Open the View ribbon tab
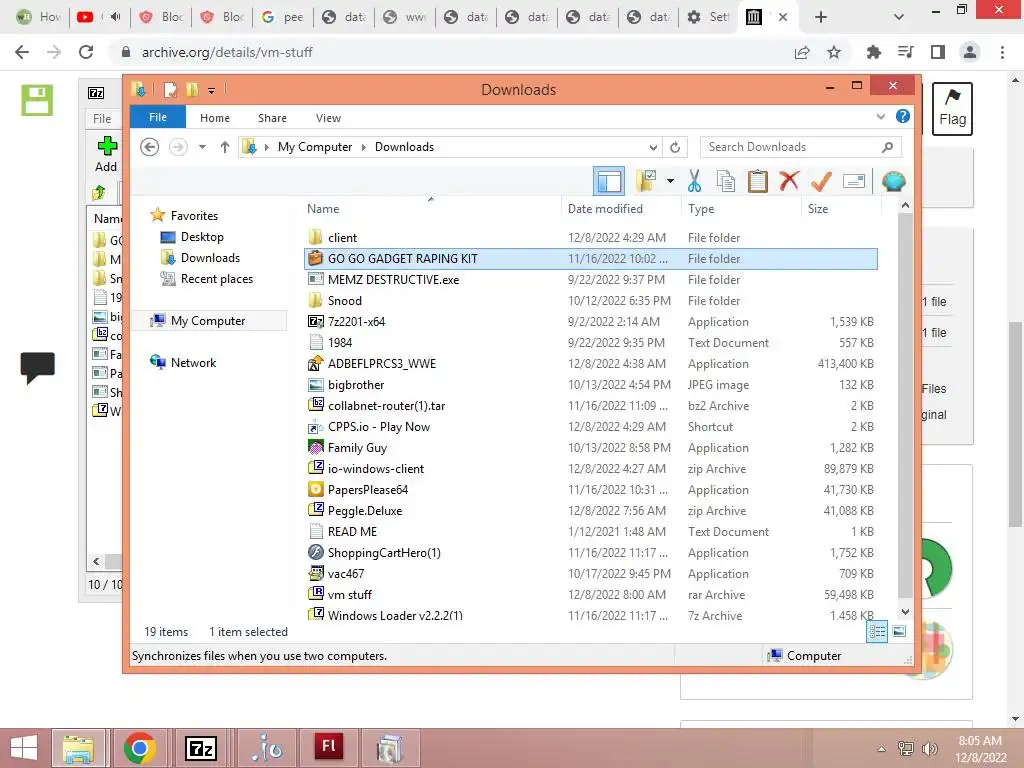Viewport: 1024px width, 768px height. (328, 118)
